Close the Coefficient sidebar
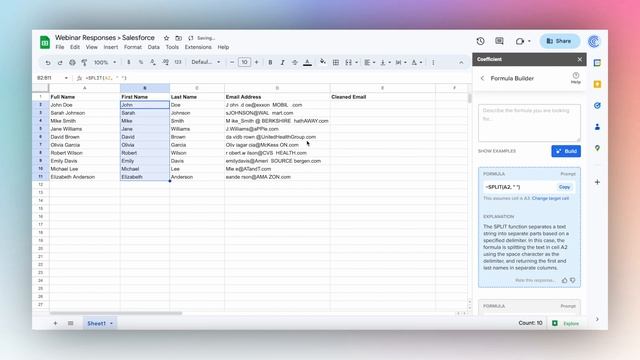 coord(580,59)
